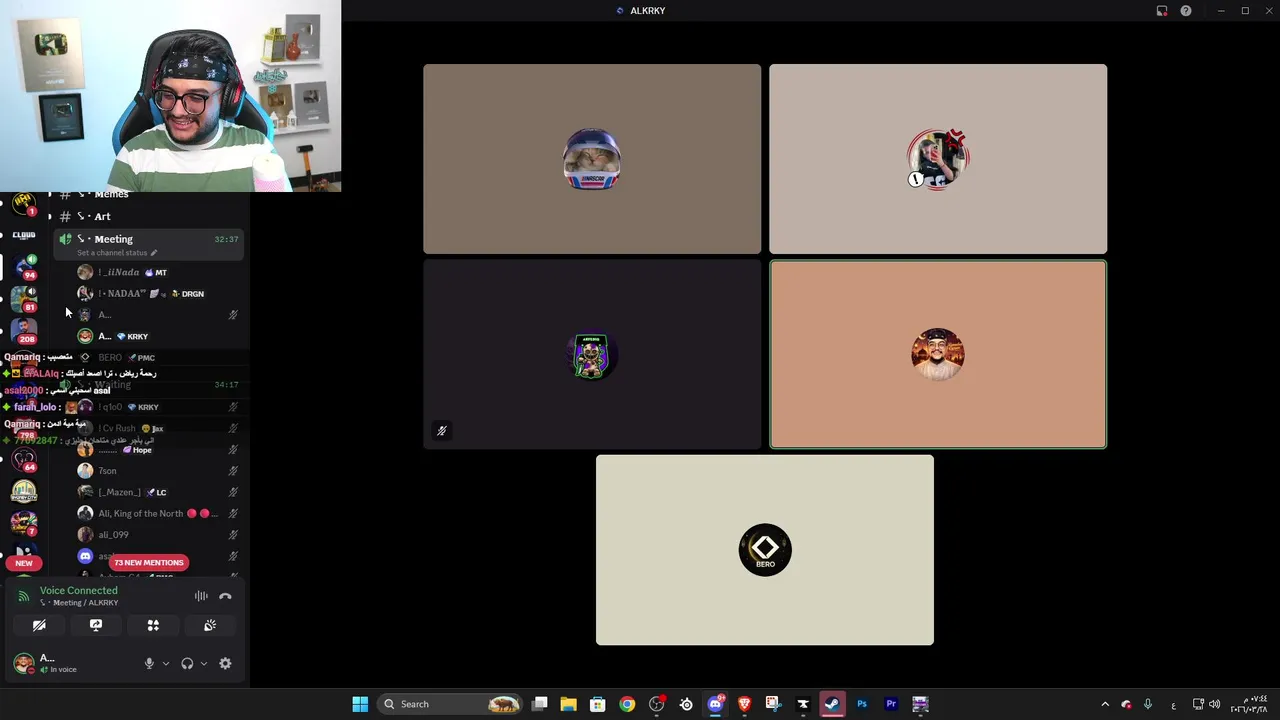Select the NASCAR cat helmet participant tile
The image size is (1280, 720).
pos(592,159)
